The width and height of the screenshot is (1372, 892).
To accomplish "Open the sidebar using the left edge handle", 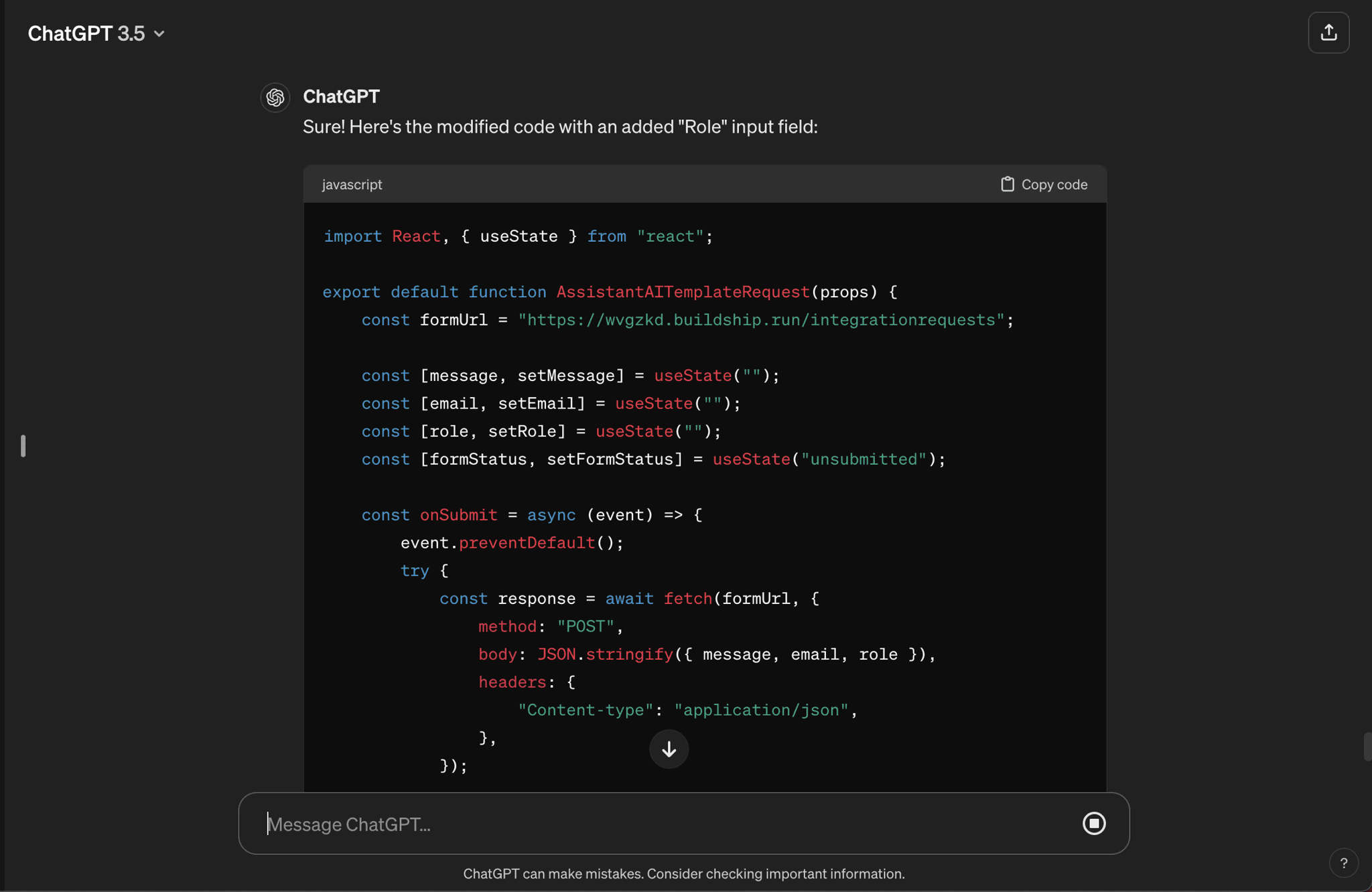I will [22, 445].
